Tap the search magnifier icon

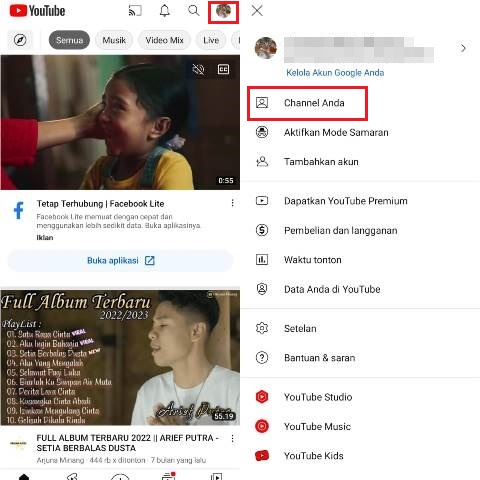[193, 11]
